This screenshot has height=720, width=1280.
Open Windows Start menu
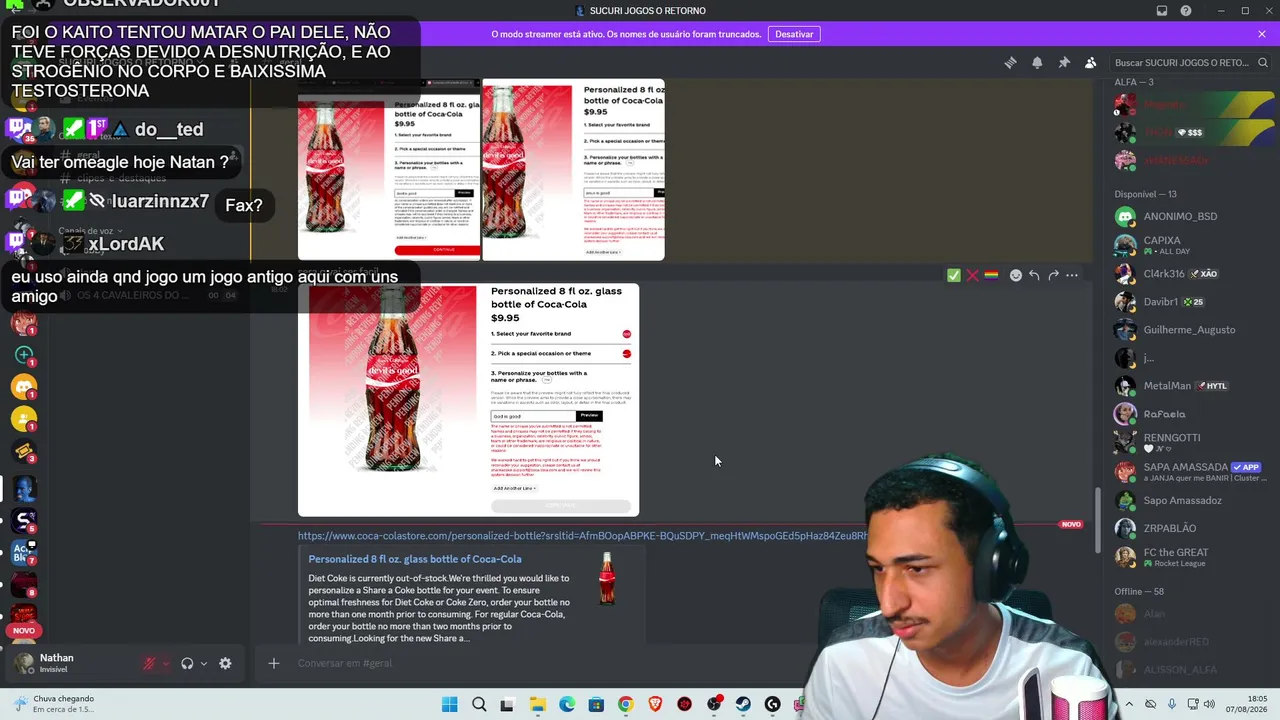[x=449, y=704]
